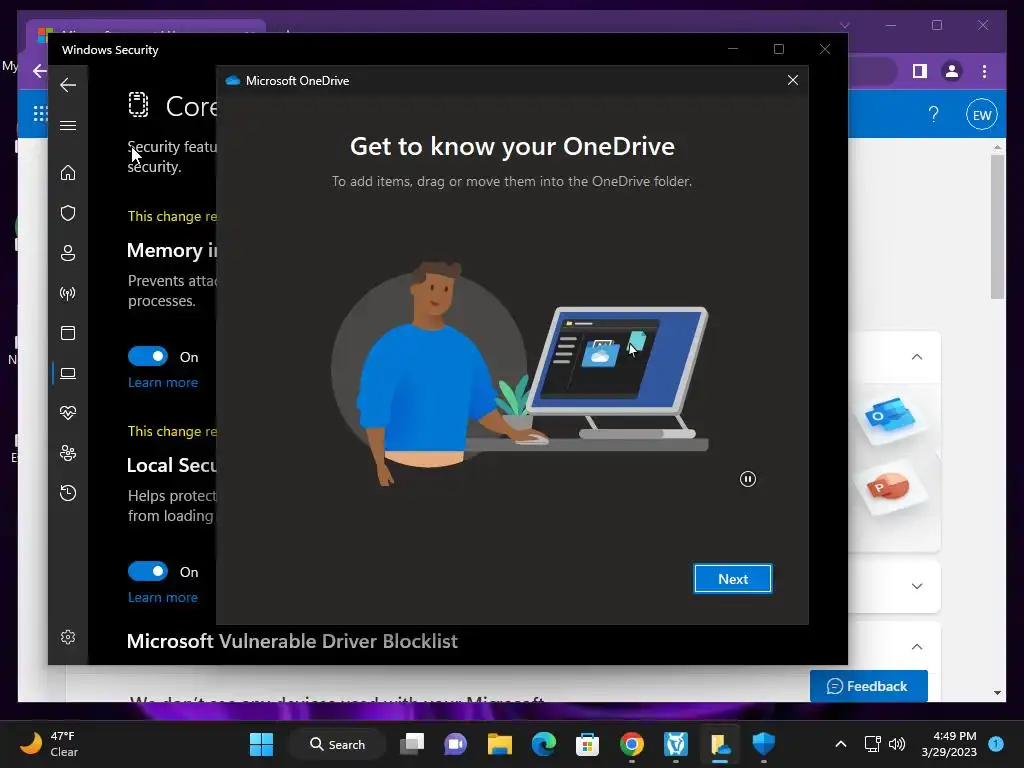This screenshot has height=768, width=1024.
Task: Open the Chrome profile icon
Action: [952, 71]
